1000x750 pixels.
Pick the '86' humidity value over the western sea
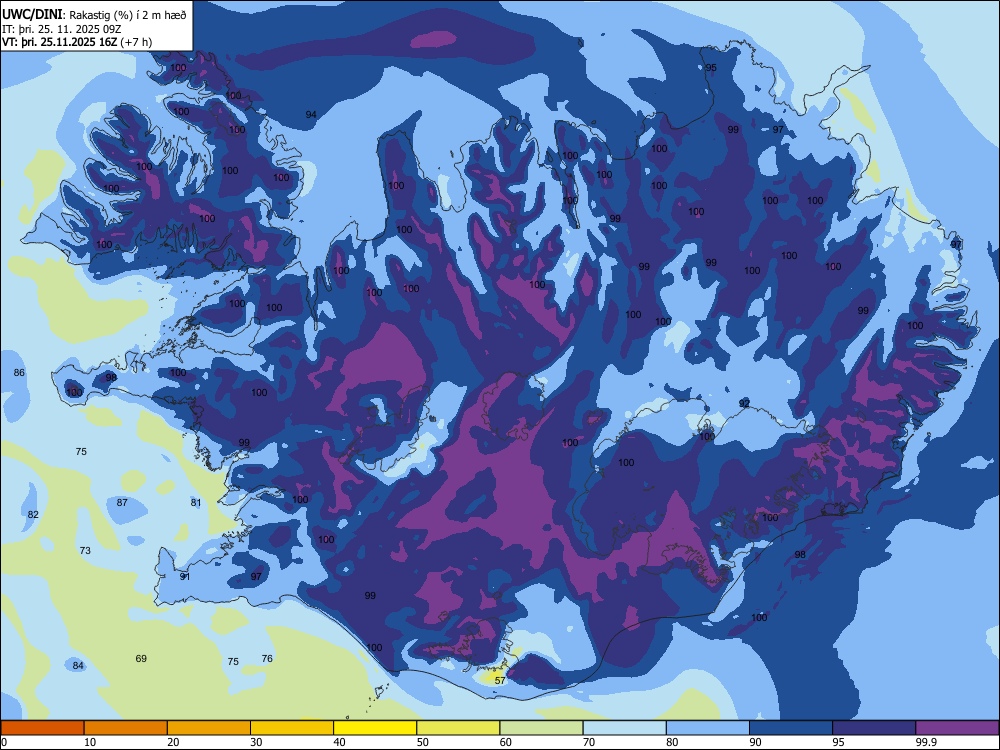[x=19, y=372]
